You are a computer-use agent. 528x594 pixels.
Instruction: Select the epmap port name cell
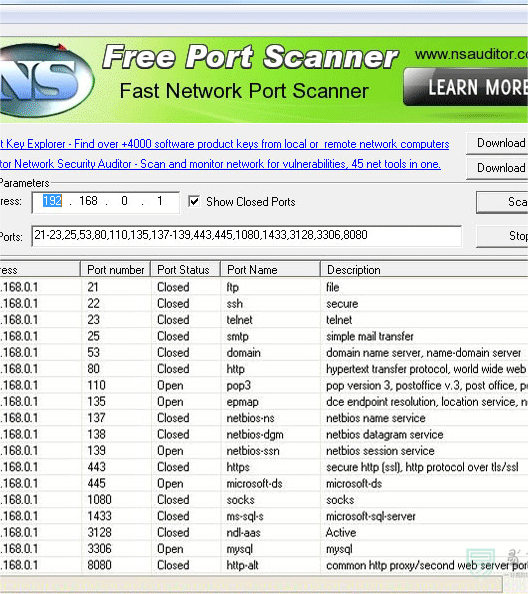(x=242, y=402)
